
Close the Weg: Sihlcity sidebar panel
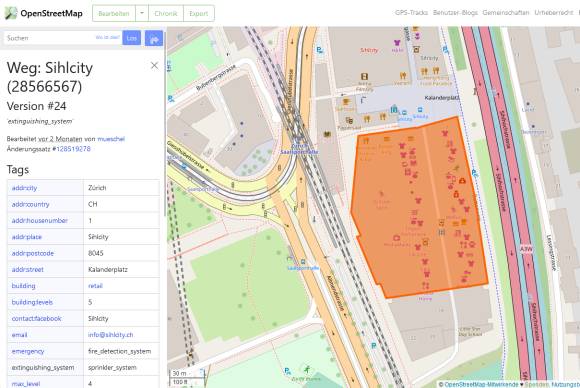pos(155,65)
